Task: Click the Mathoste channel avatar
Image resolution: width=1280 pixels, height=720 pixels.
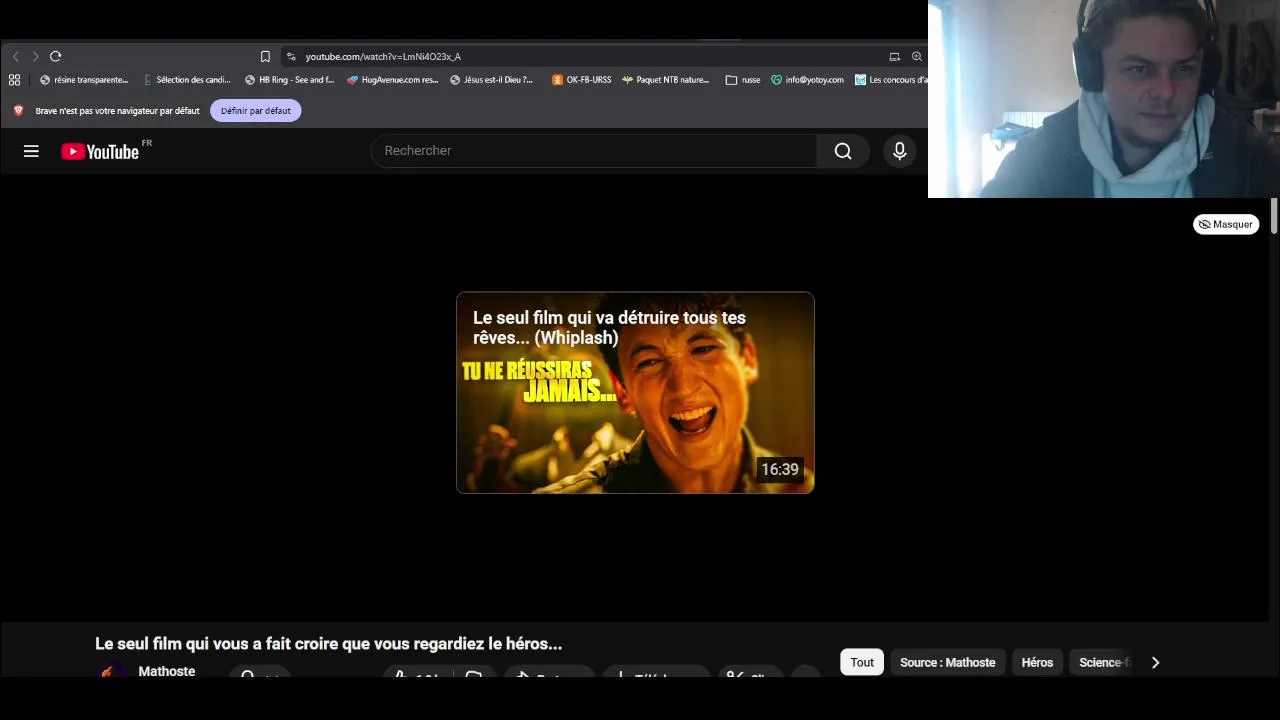Action: click(x=113, y=671)
